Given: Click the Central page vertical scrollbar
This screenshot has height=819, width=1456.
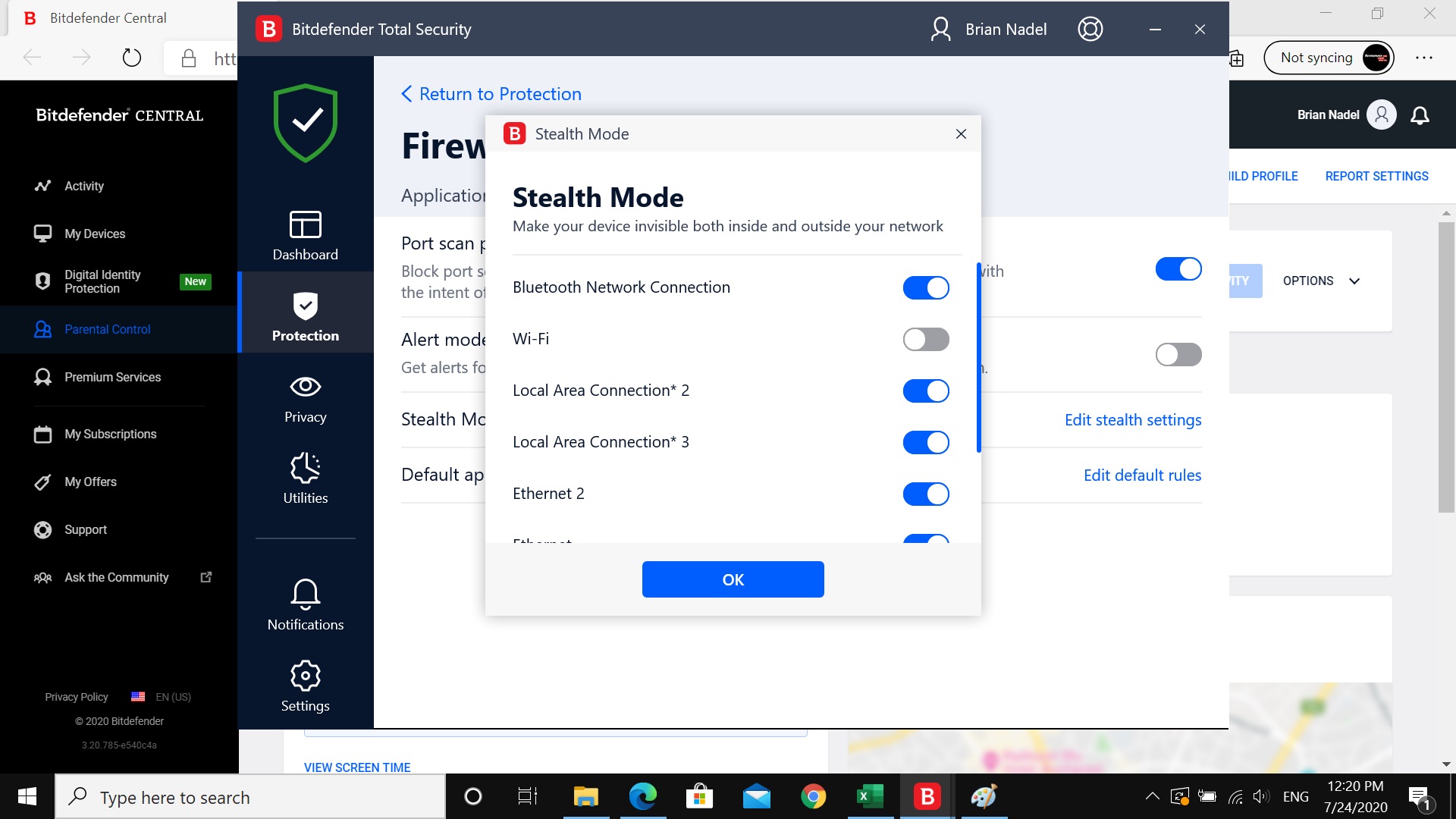Looking at the screenshot, I should pos(1445,367).
